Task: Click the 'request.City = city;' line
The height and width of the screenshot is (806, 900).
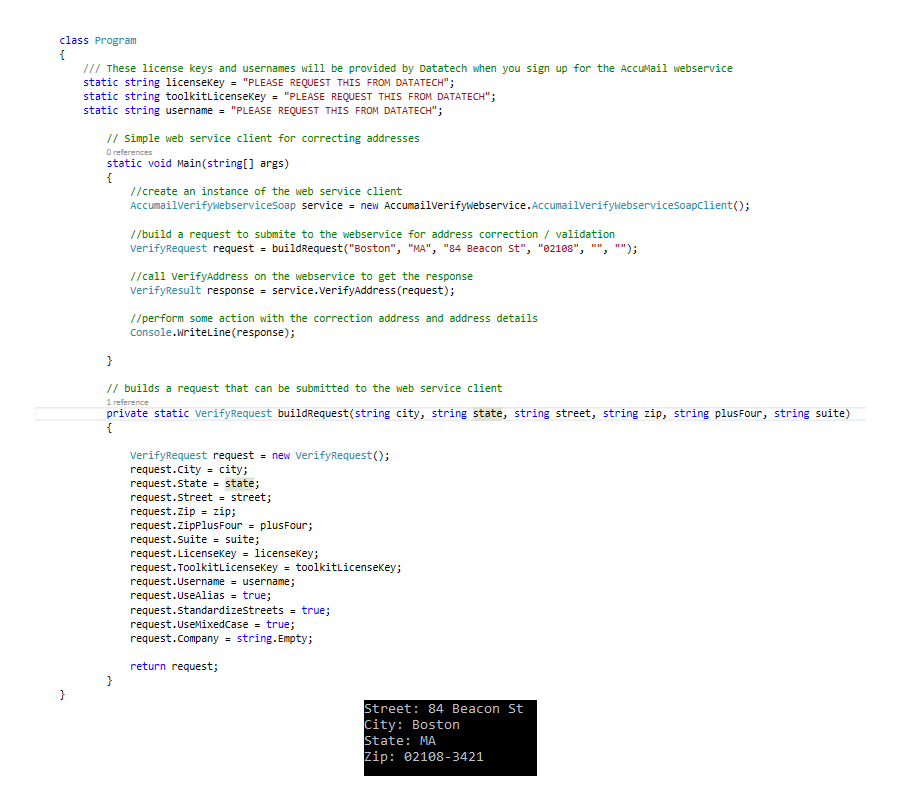Action: 189,470
